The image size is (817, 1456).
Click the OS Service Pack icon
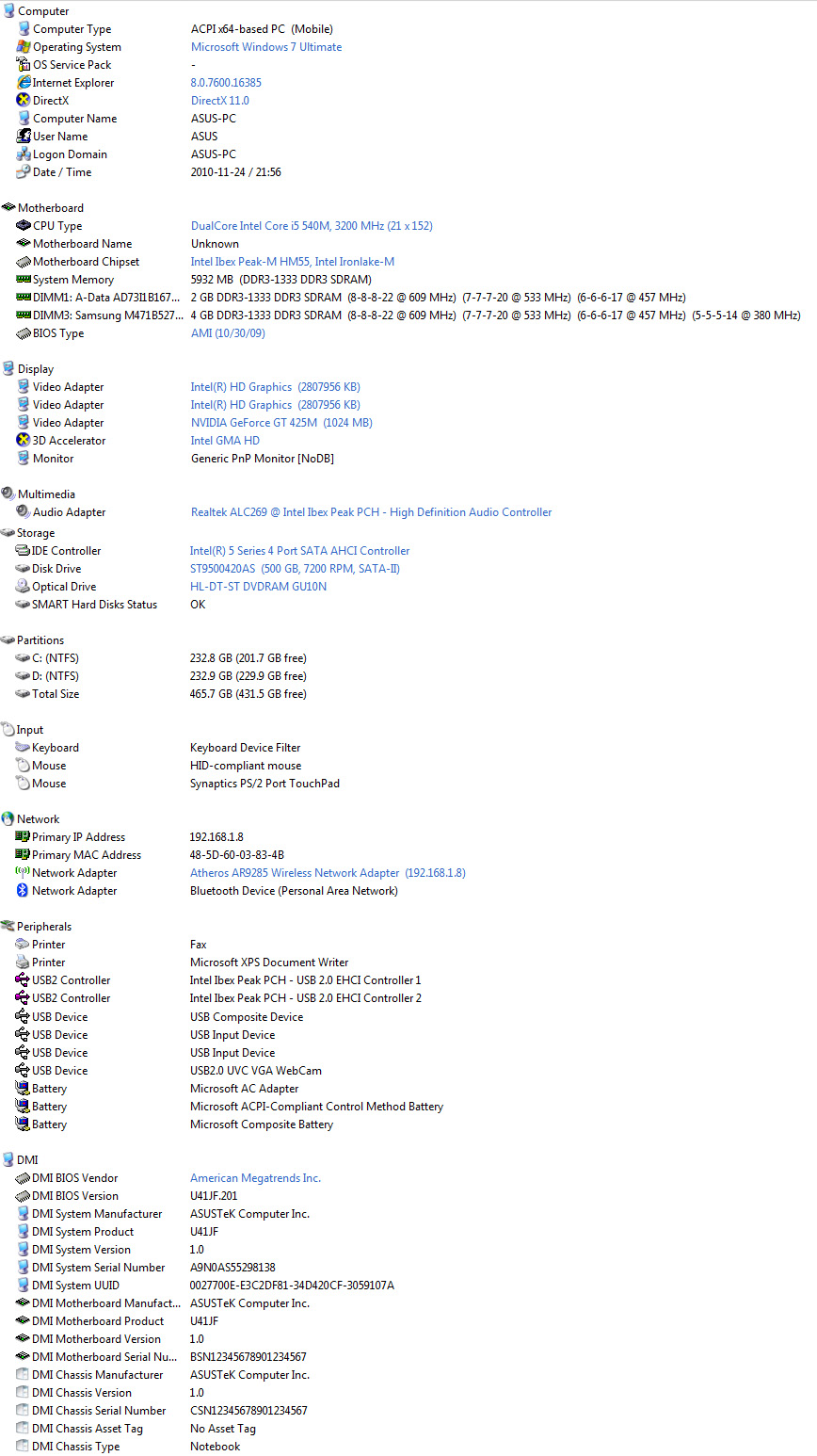(24, 65)
